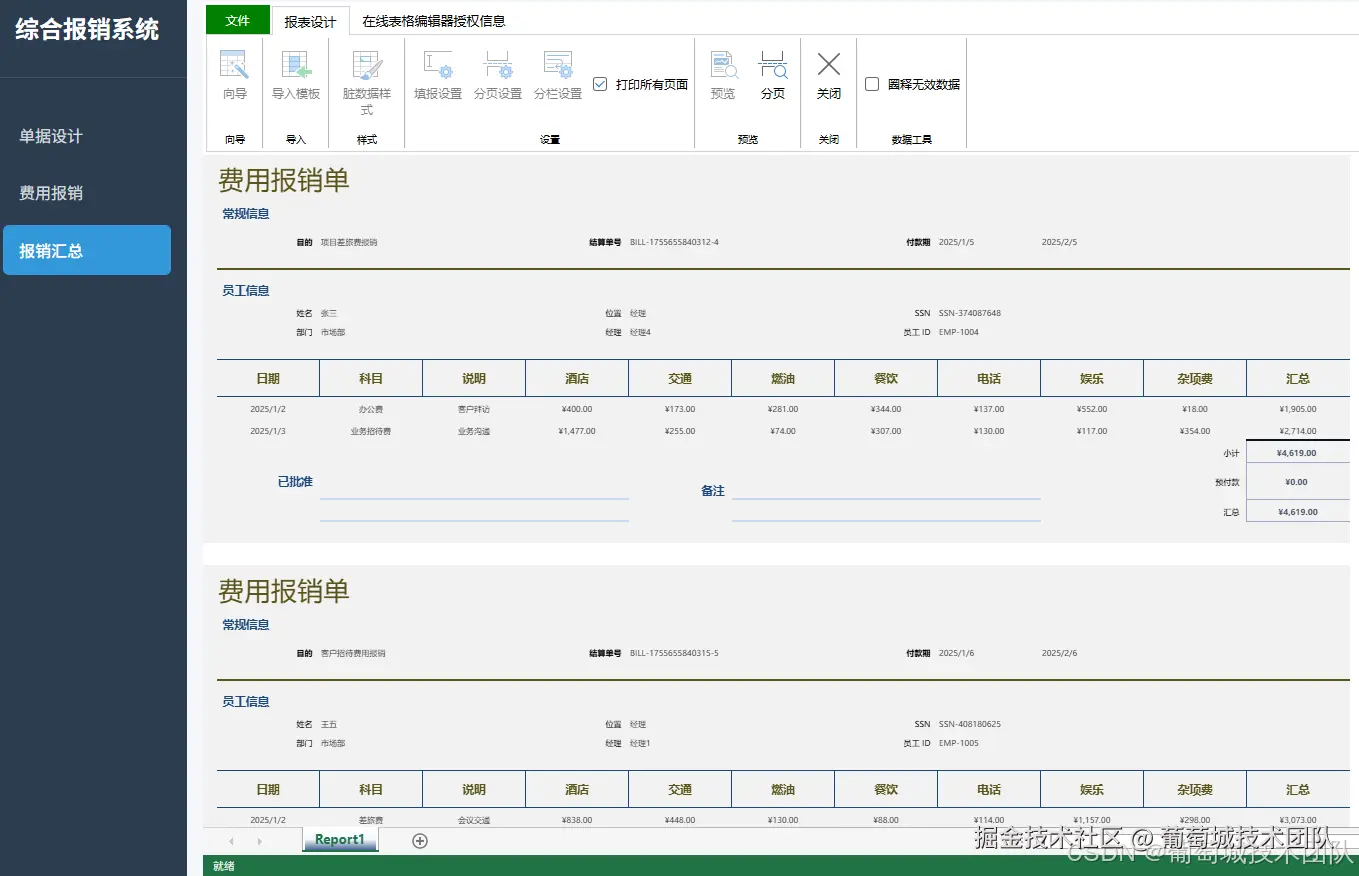This screenshot has height=876, width=1359.
Task: Click the name value 王五
Action: [x=329, y=724]
